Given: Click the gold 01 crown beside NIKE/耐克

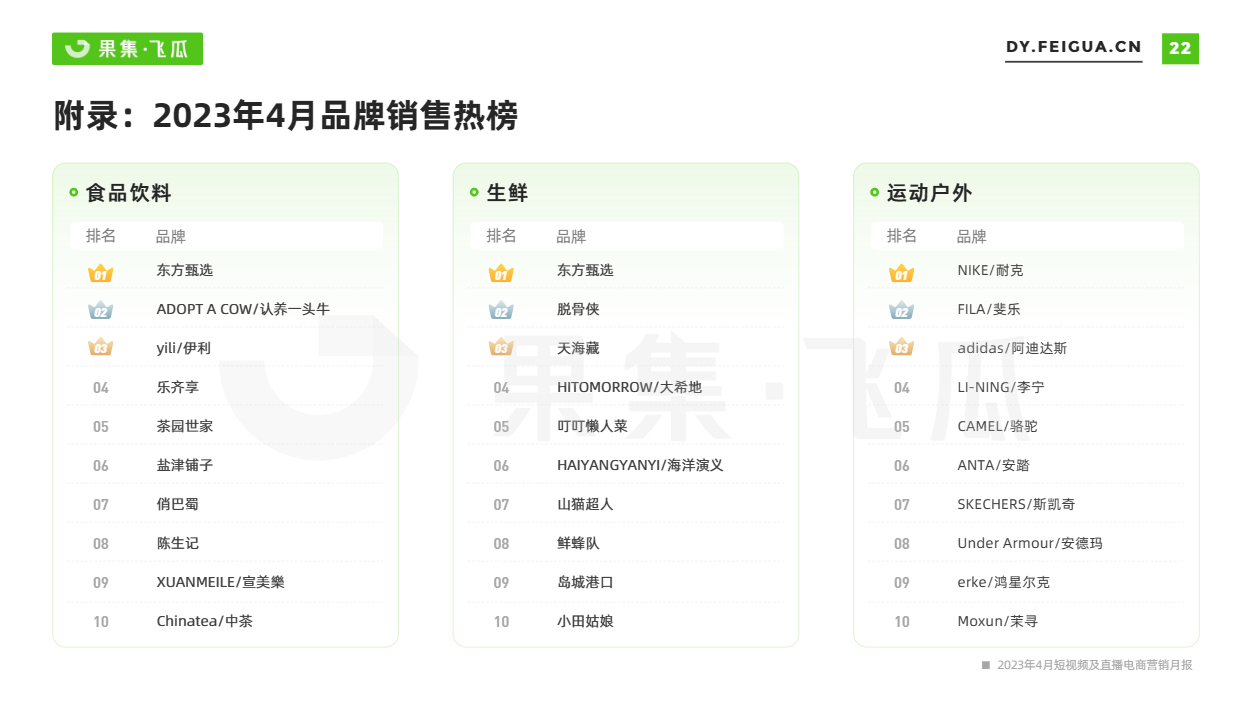Looking at the screenshot, I should coord(902,273).
